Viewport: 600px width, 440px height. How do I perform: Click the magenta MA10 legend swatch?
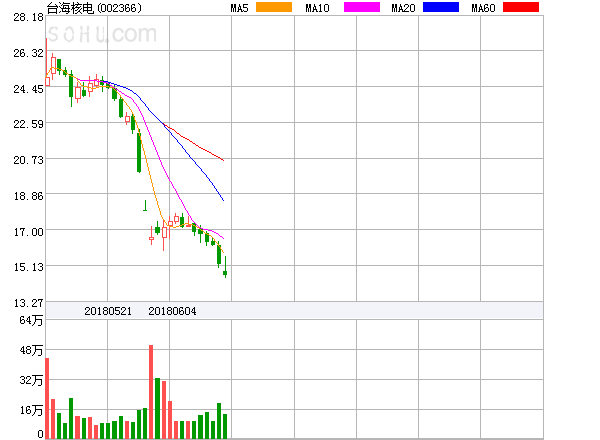362,7
